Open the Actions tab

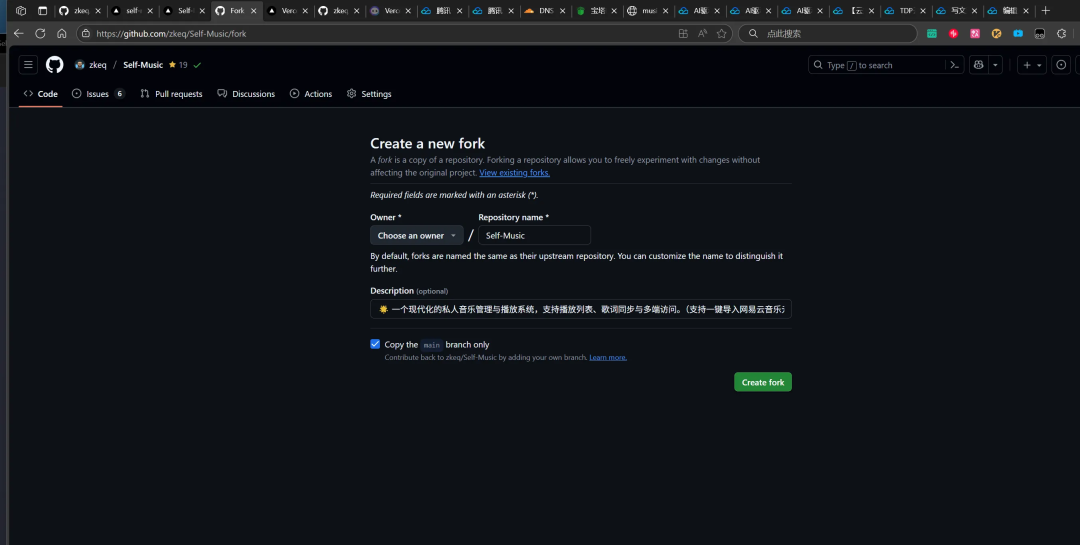coord(311,94)
